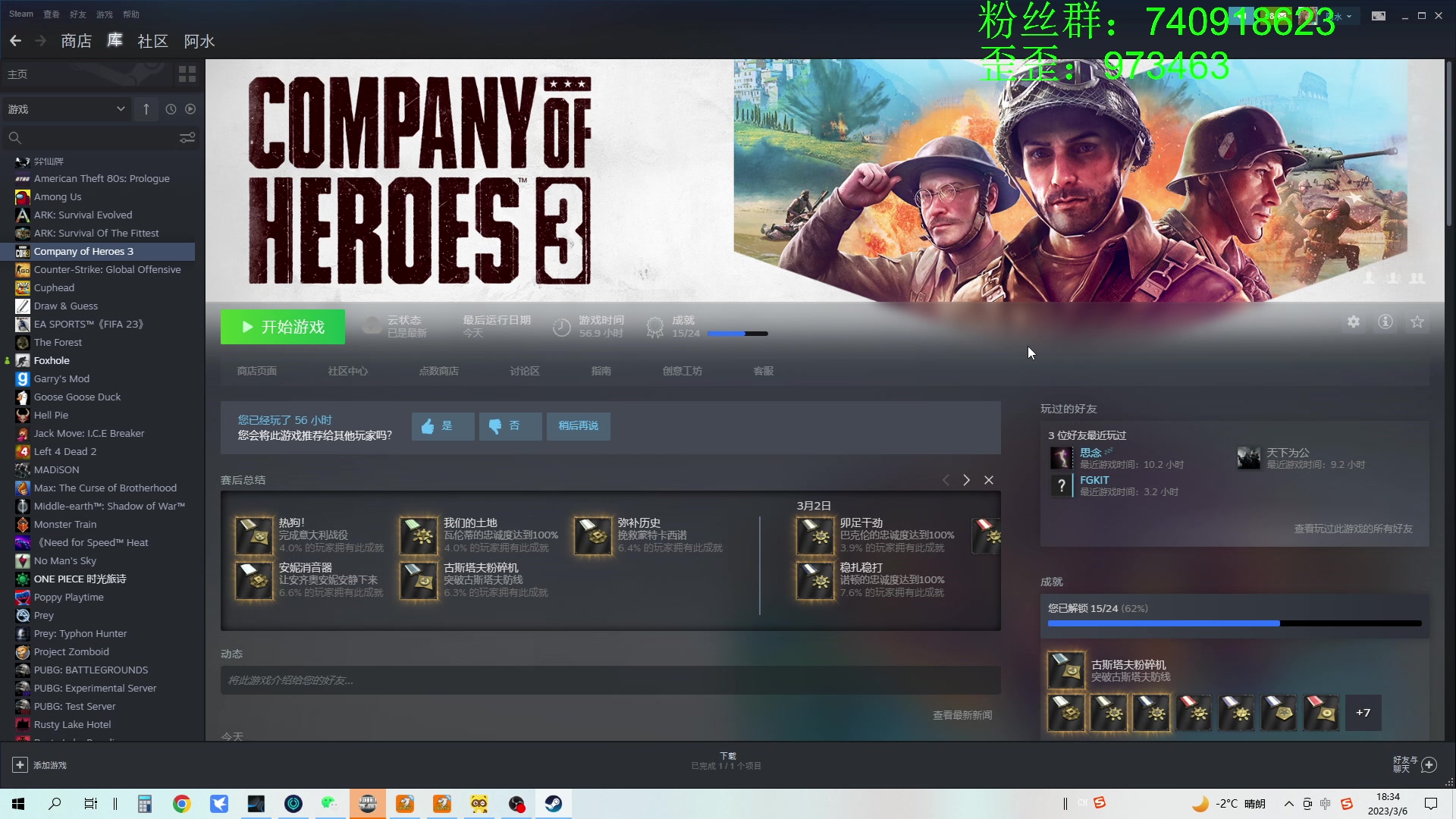Go to the 库 tab
The width and height of the screenshot is (1456, 819).
point(115,41)
